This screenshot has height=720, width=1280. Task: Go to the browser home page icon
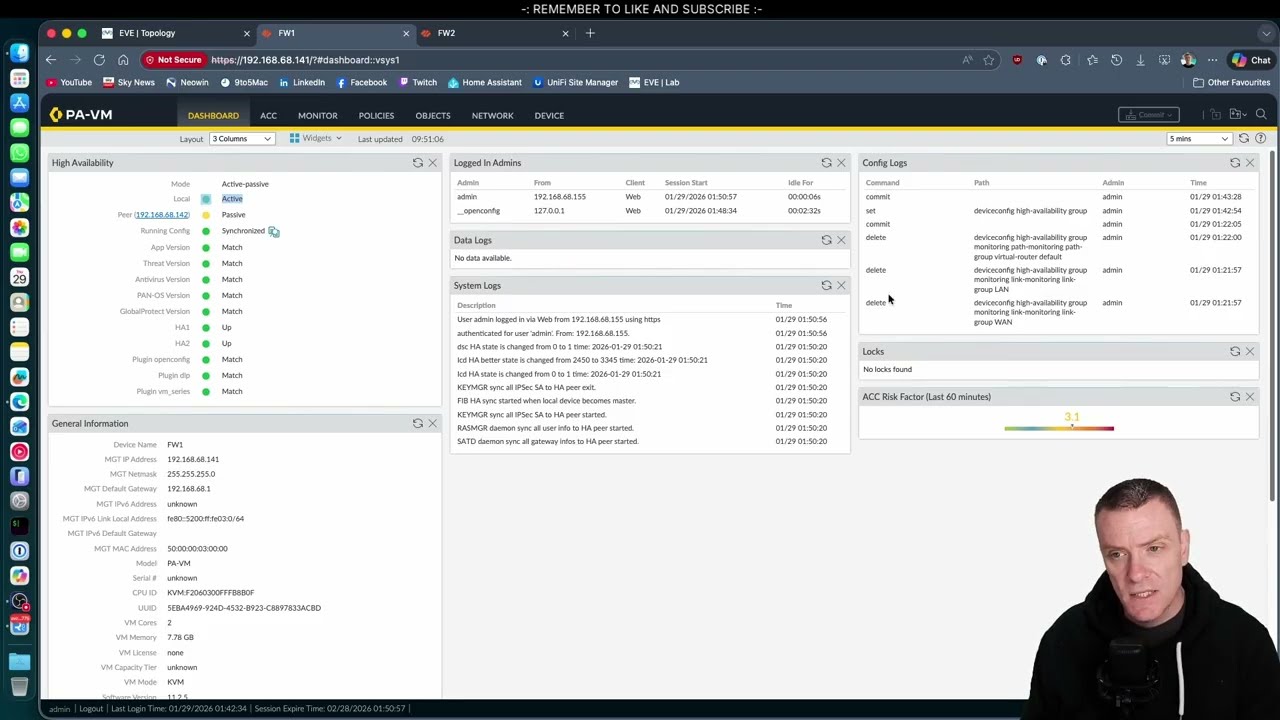click(123, 60)
